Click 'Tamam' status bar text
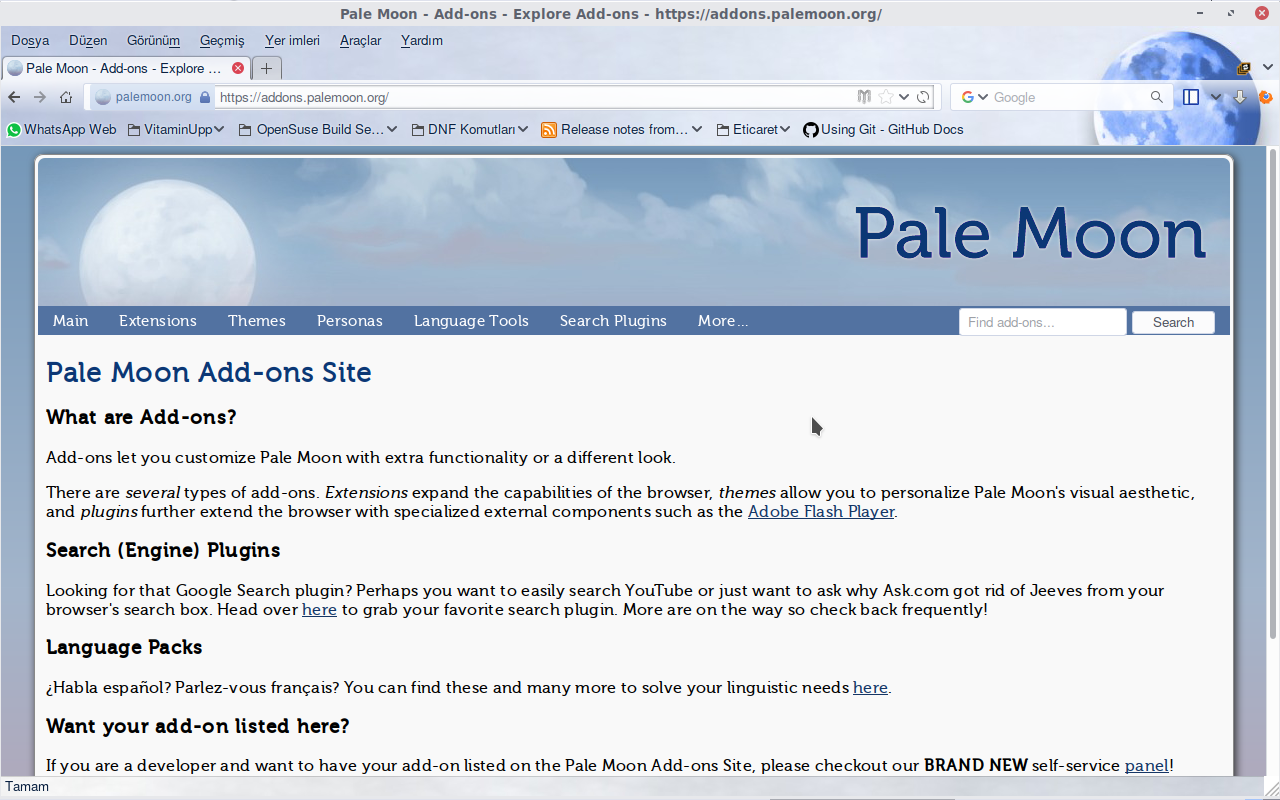Screen dimensions: 1280x800 (27, 787)
